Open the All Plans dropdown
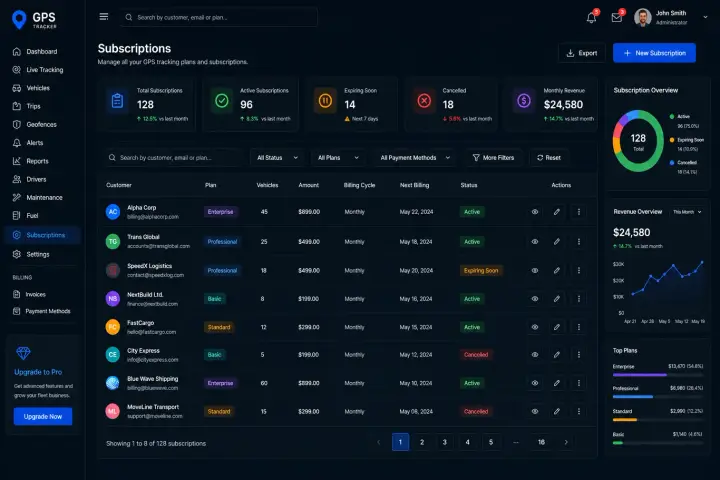 tap(338, 158)
